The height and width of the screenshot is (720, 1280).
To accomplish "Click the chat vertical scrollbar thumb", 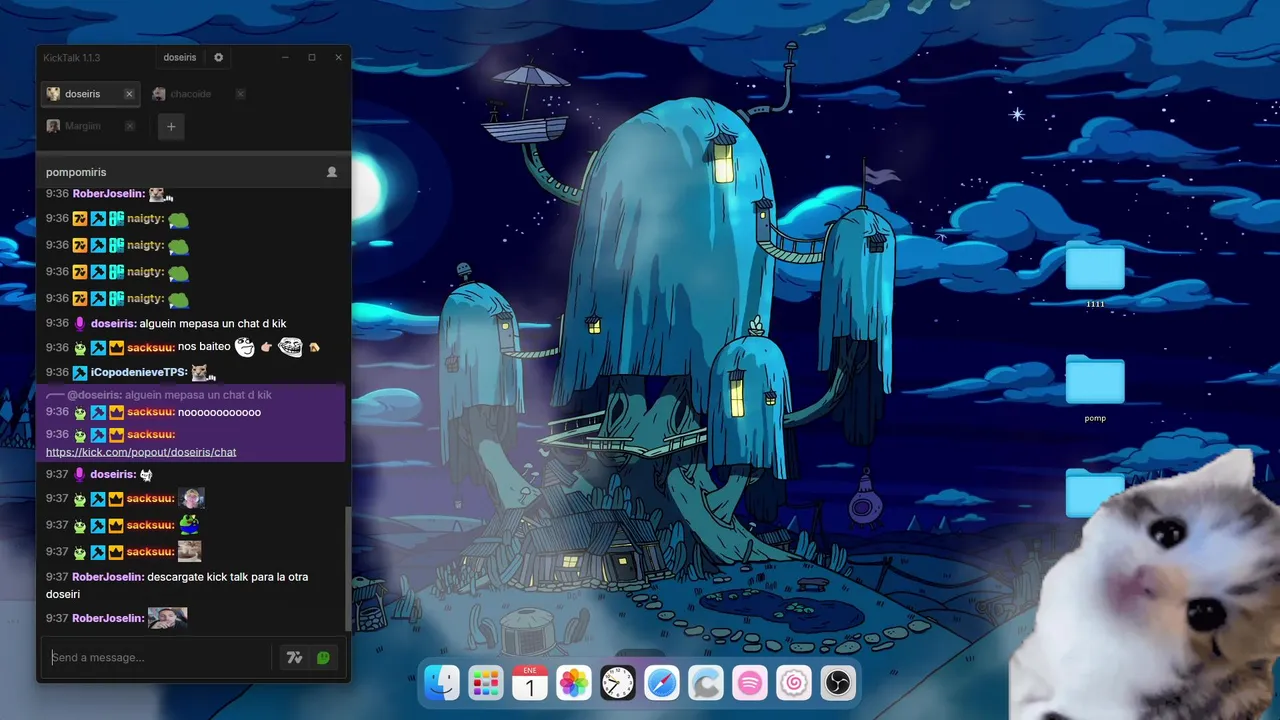I will click(x=347, y=568).
